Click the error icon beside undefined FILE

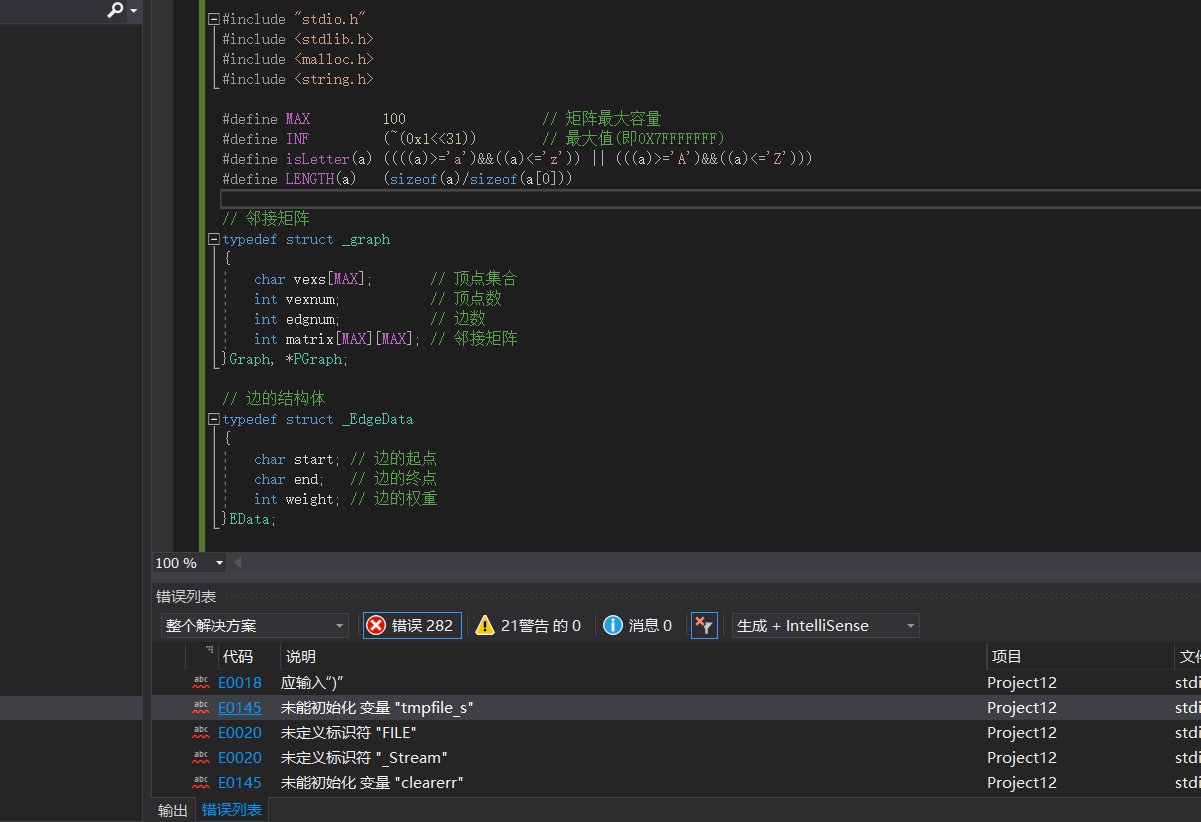click(201, 733)
